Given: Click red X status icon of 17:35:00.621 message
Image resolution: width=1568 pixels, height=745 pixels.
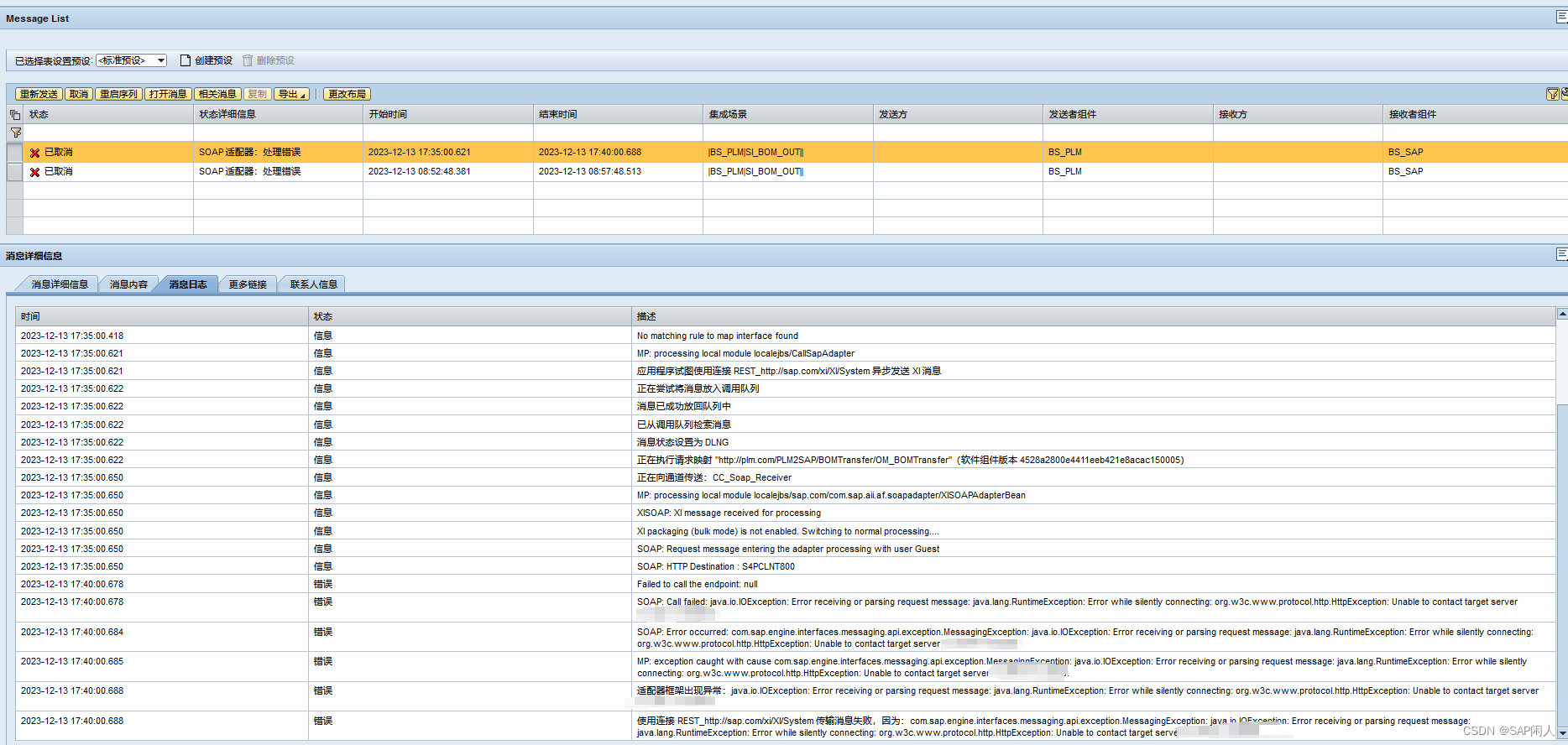Looking at the screenshot, I should (34, 153).
